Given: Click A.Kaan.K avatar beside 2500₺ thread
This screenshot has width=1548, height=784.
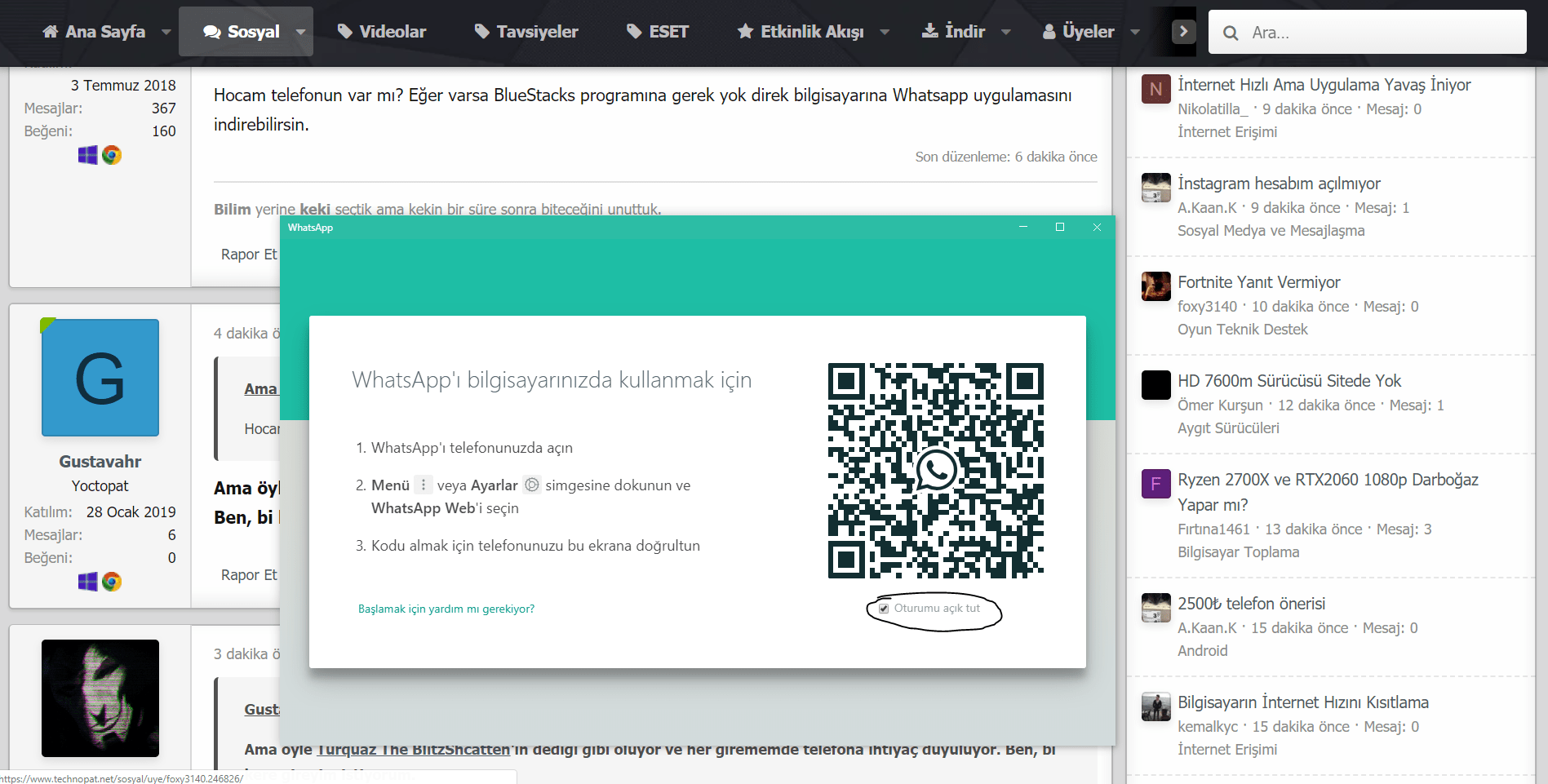Looking at the screenshot, I should click(1155, 608).
